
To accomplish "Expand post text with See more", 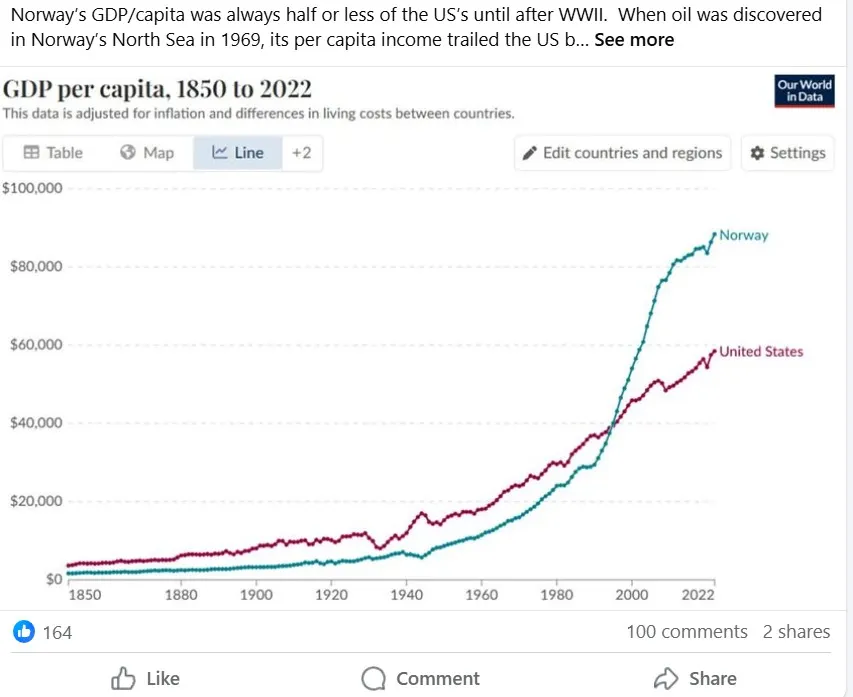I will (x=634, y=40).
